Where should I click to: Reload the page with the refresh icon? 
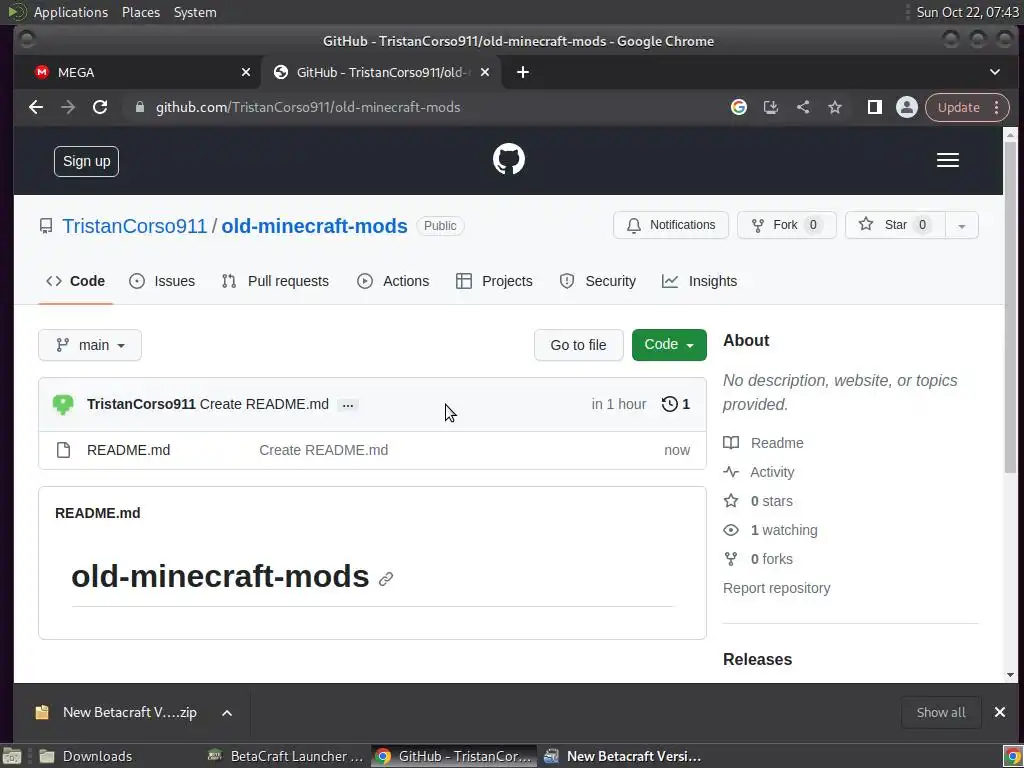tap(100, 107)
